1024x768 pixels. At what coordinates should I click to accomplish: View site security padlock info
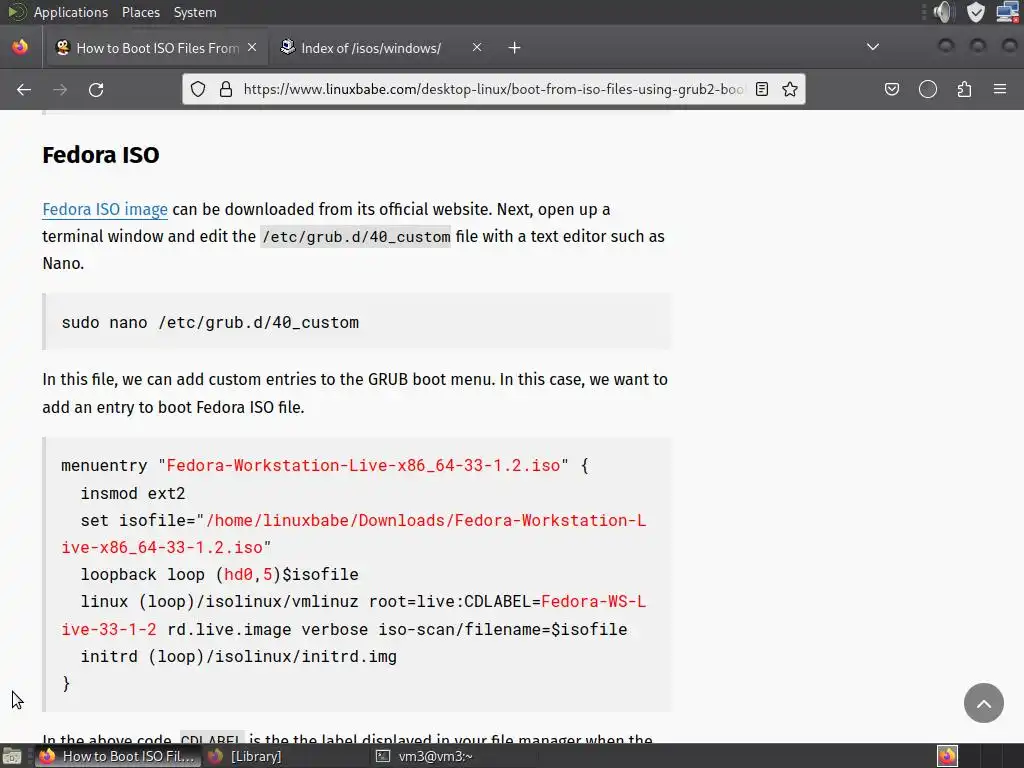click(226, 89)
